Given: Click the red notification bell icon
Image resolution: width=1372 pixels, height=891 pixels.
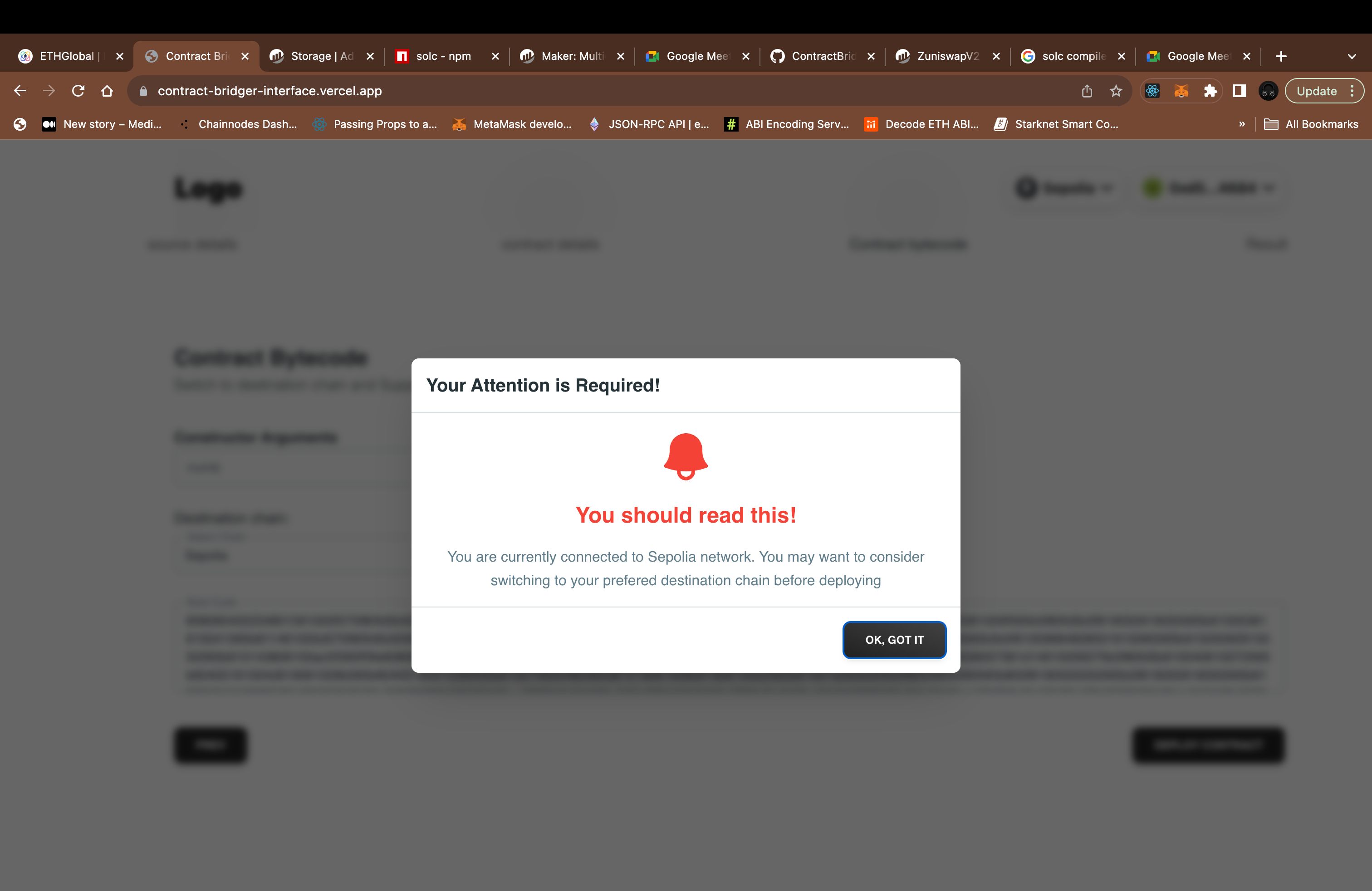Looking at the screenshot, I should click(x=685, y=455).
